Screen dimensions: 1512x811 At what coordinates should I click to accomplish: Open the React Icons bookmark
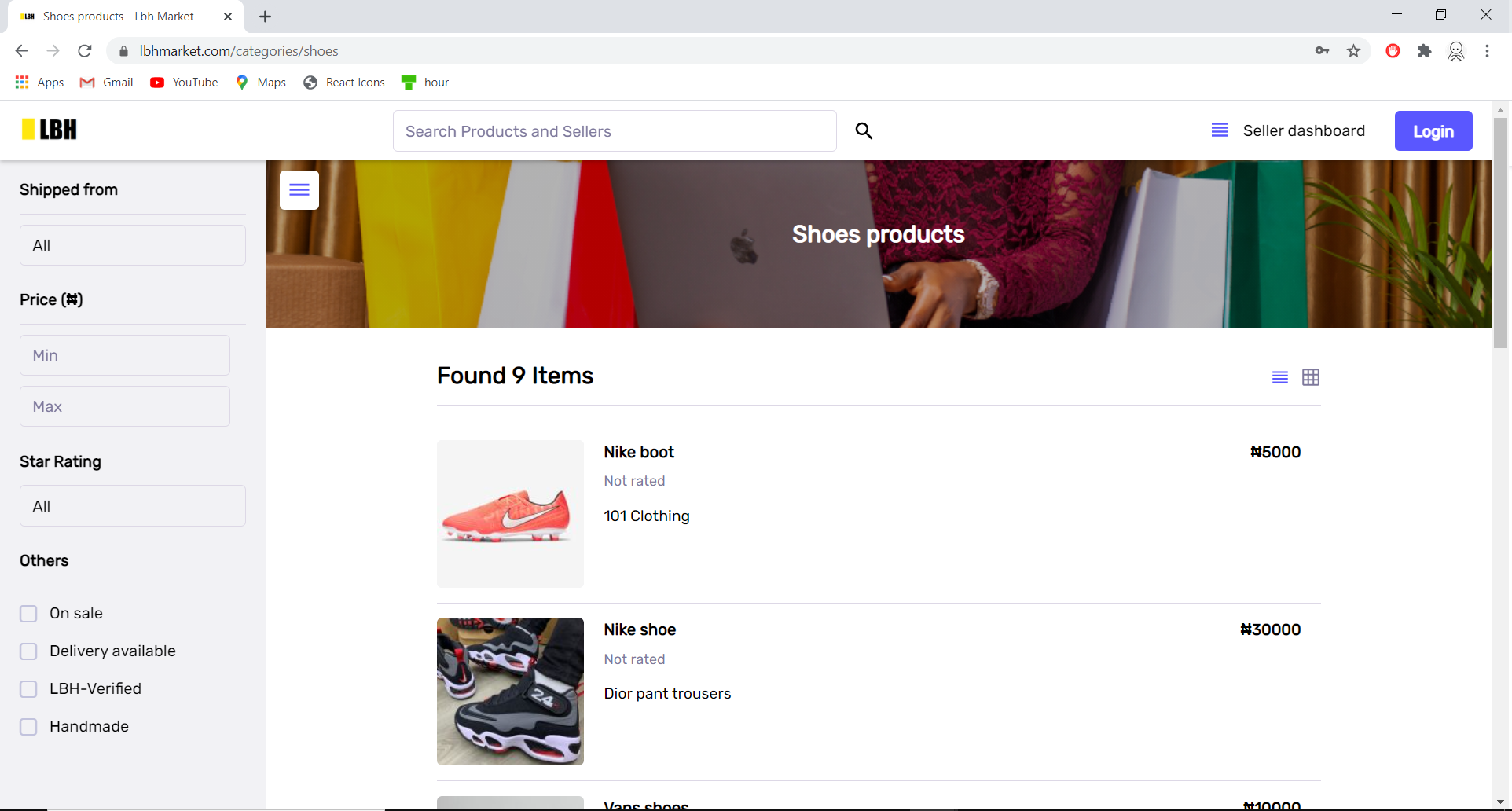click(x=344, y=83)
